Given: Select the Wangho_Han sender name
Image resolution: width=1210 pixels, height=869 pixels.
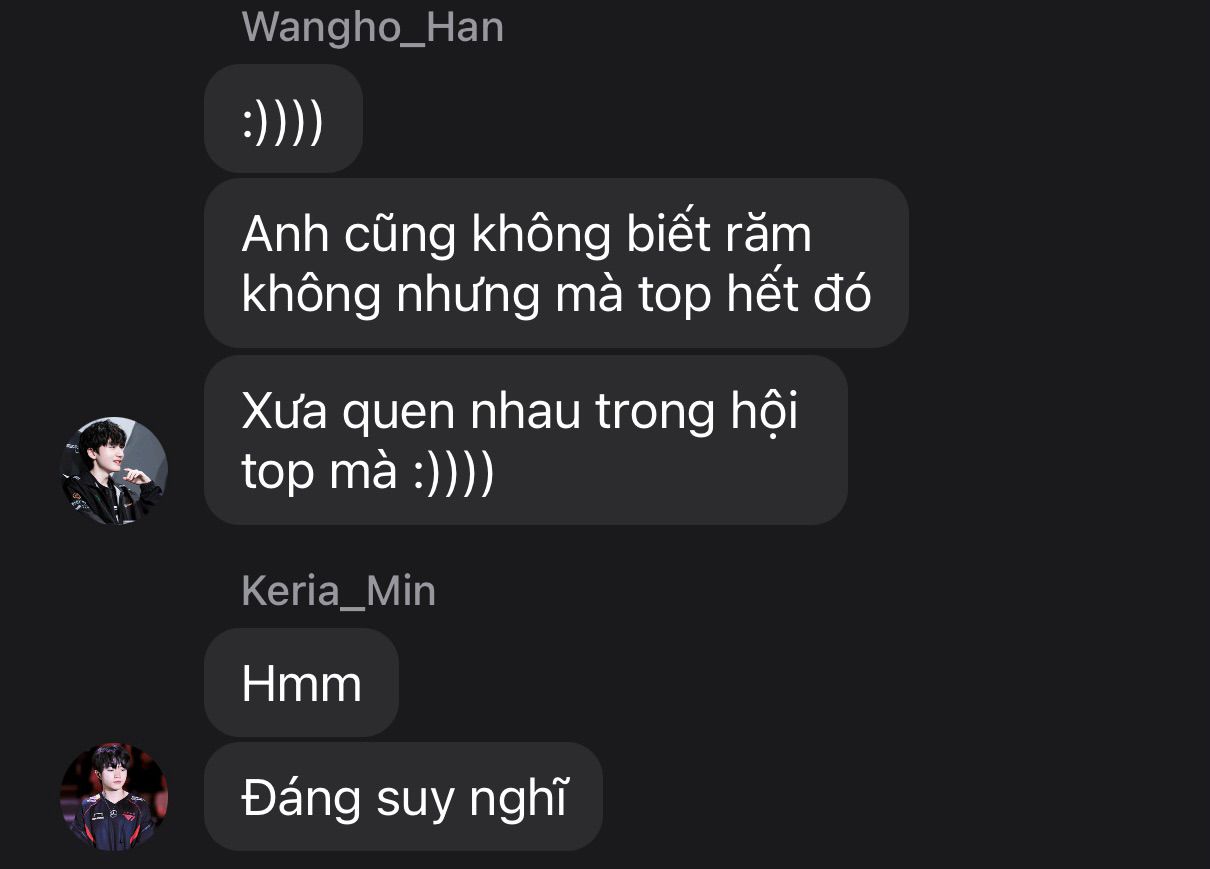Looking at the screenshot, I should tap(372, 27).
